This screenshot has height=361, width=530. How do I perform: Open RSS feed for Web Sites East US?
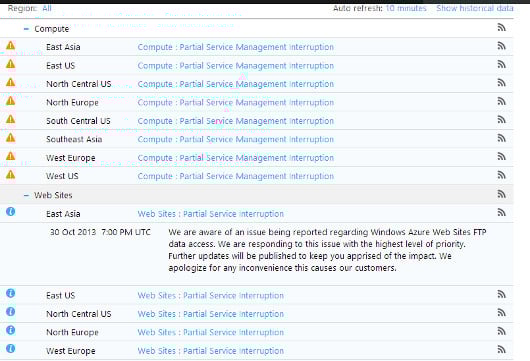pyautogui.click(x=502, y=294)
